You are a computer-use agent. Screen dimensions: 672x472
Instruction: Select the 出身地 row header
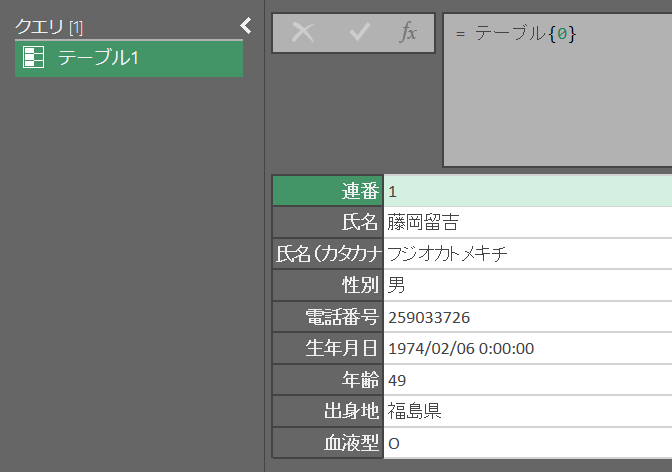point(327,411)
